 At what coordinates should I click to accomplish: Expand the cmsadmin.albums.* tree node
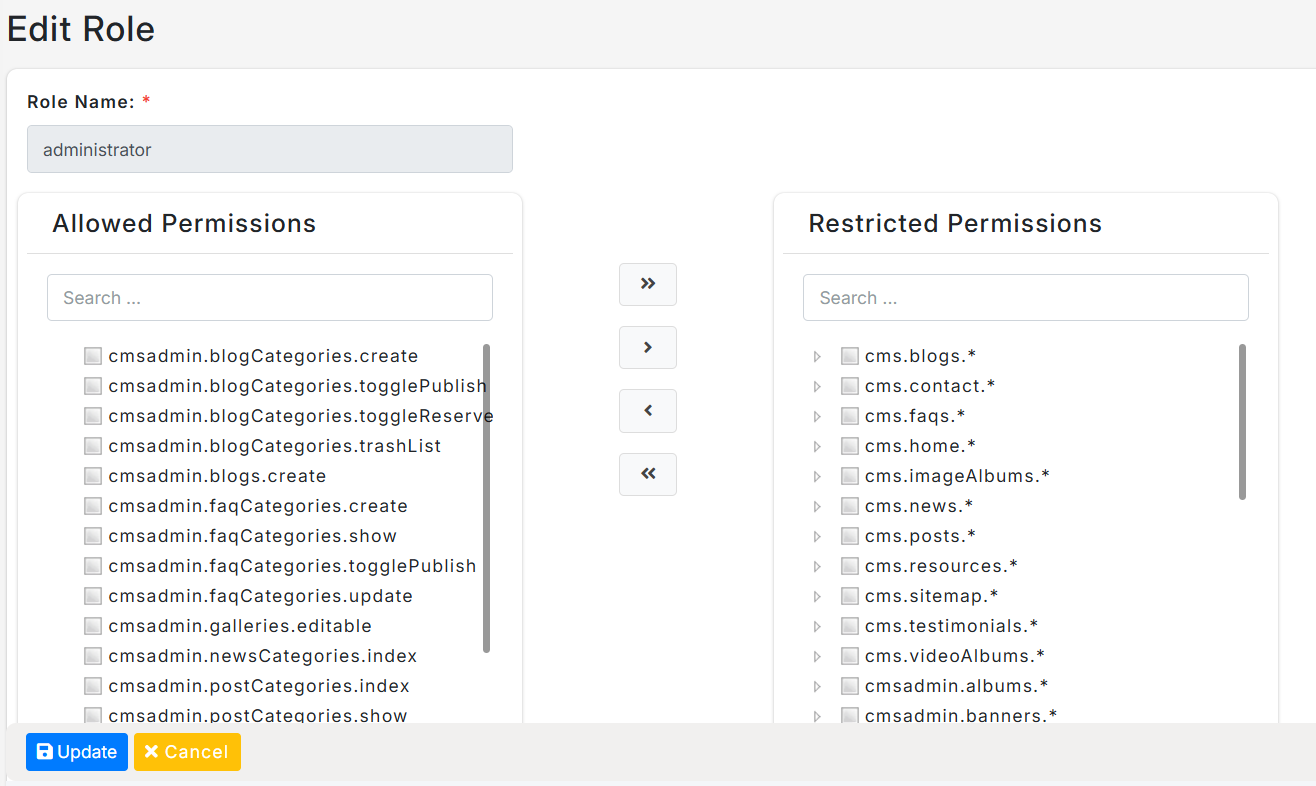click(x=817, y=686)
